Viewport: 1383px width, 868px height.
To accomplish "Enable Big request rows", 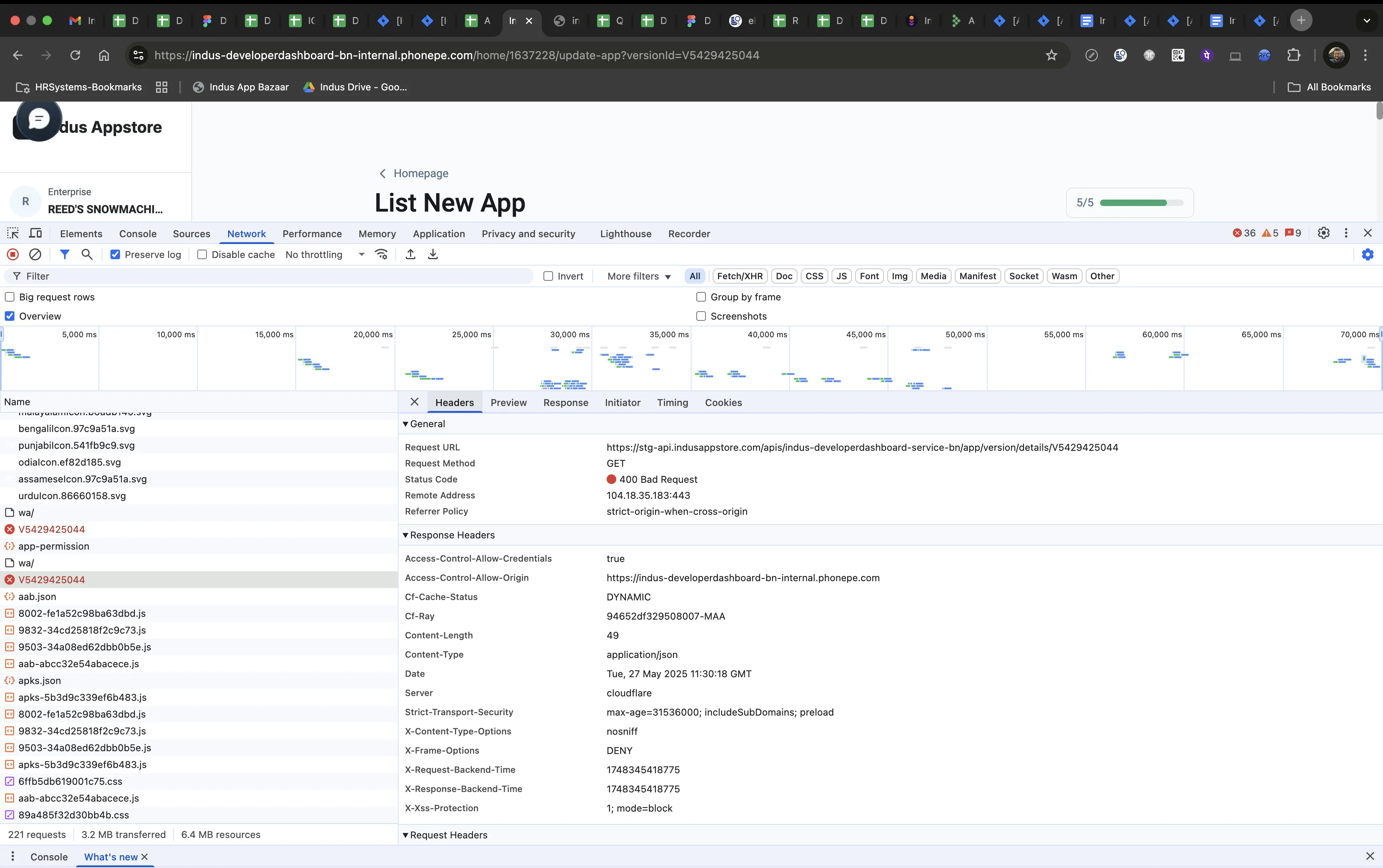I will (10, 297).
